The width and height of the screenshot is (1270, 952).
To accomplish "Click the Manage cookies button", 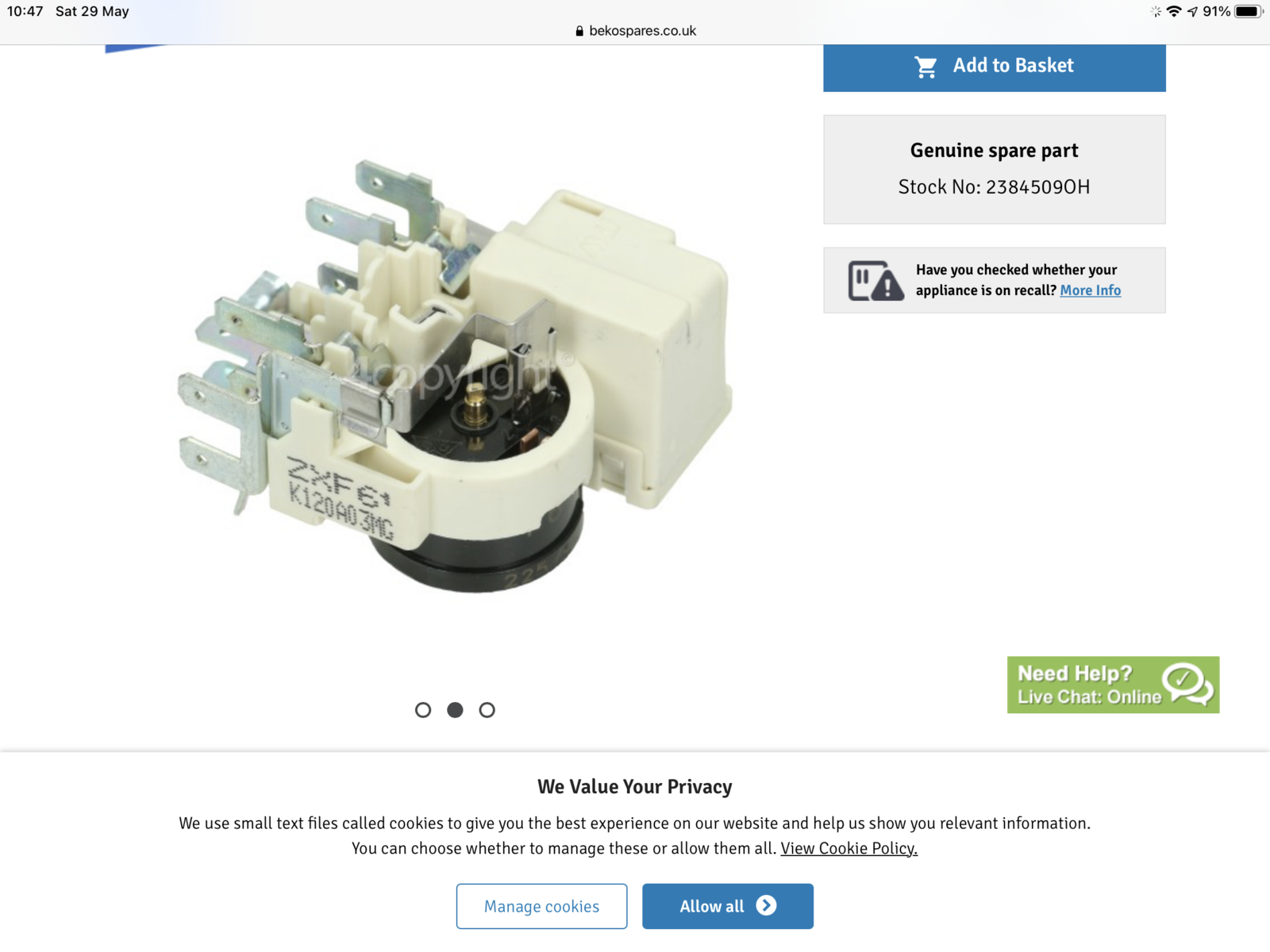I will pos(541,906).
